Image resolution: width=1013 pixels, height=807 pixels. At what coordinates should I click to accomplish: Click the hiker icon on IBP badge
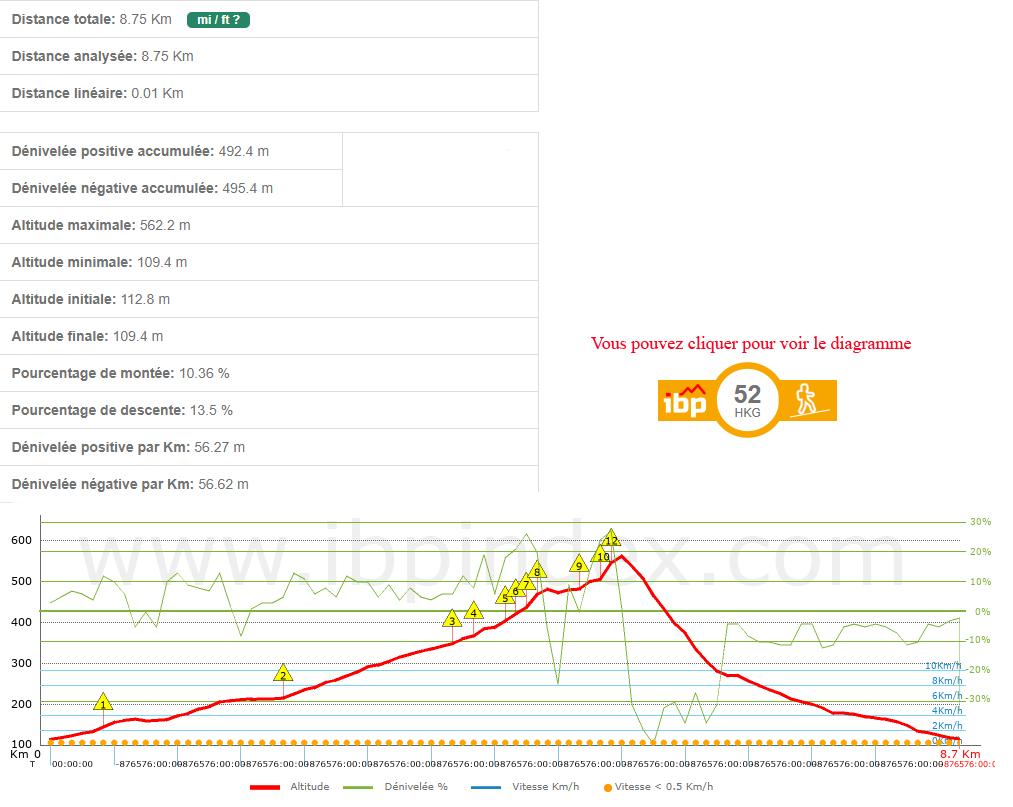(x=805, y=401)
